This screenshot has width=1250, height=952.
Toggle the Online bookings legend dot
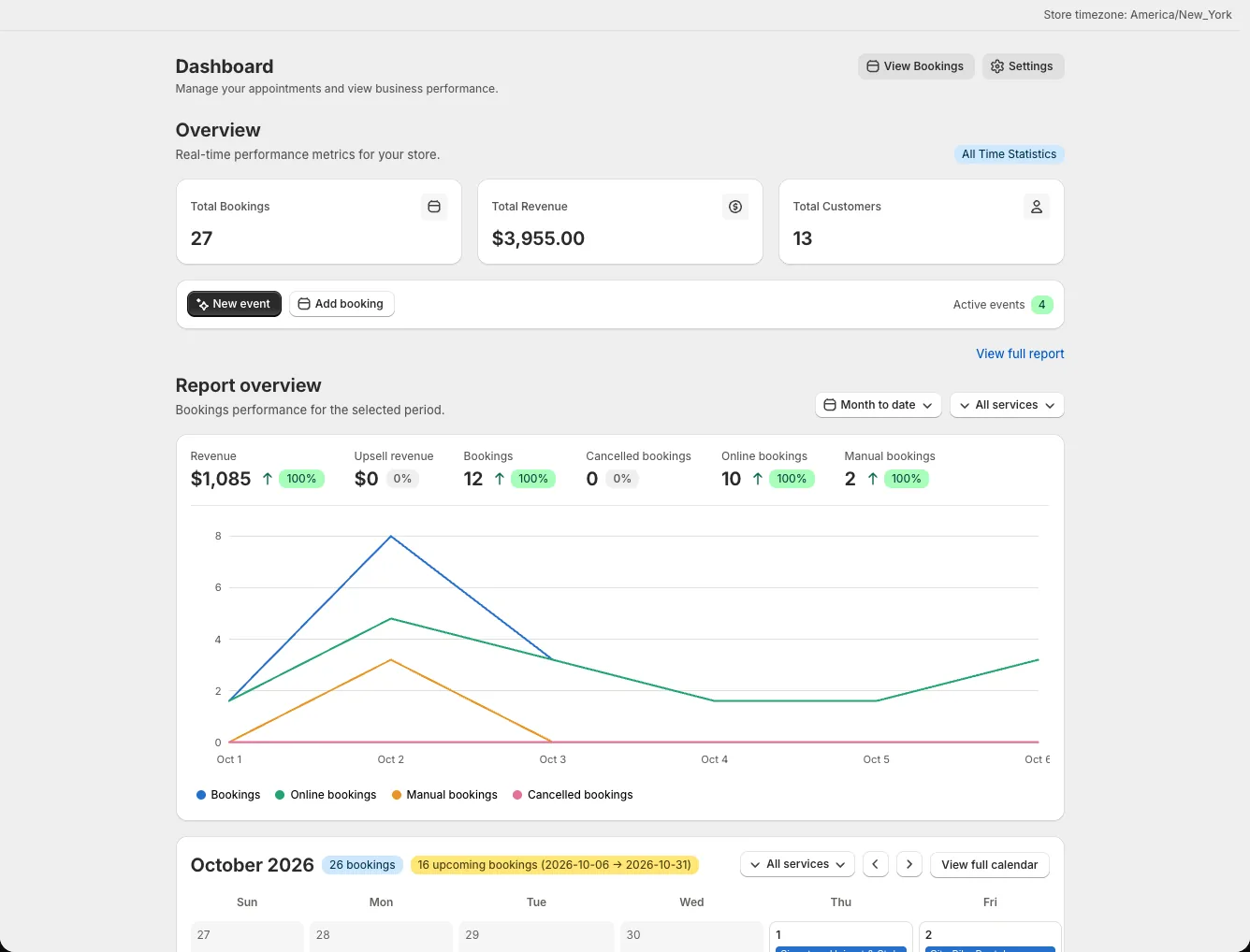[x=280, y=795]
